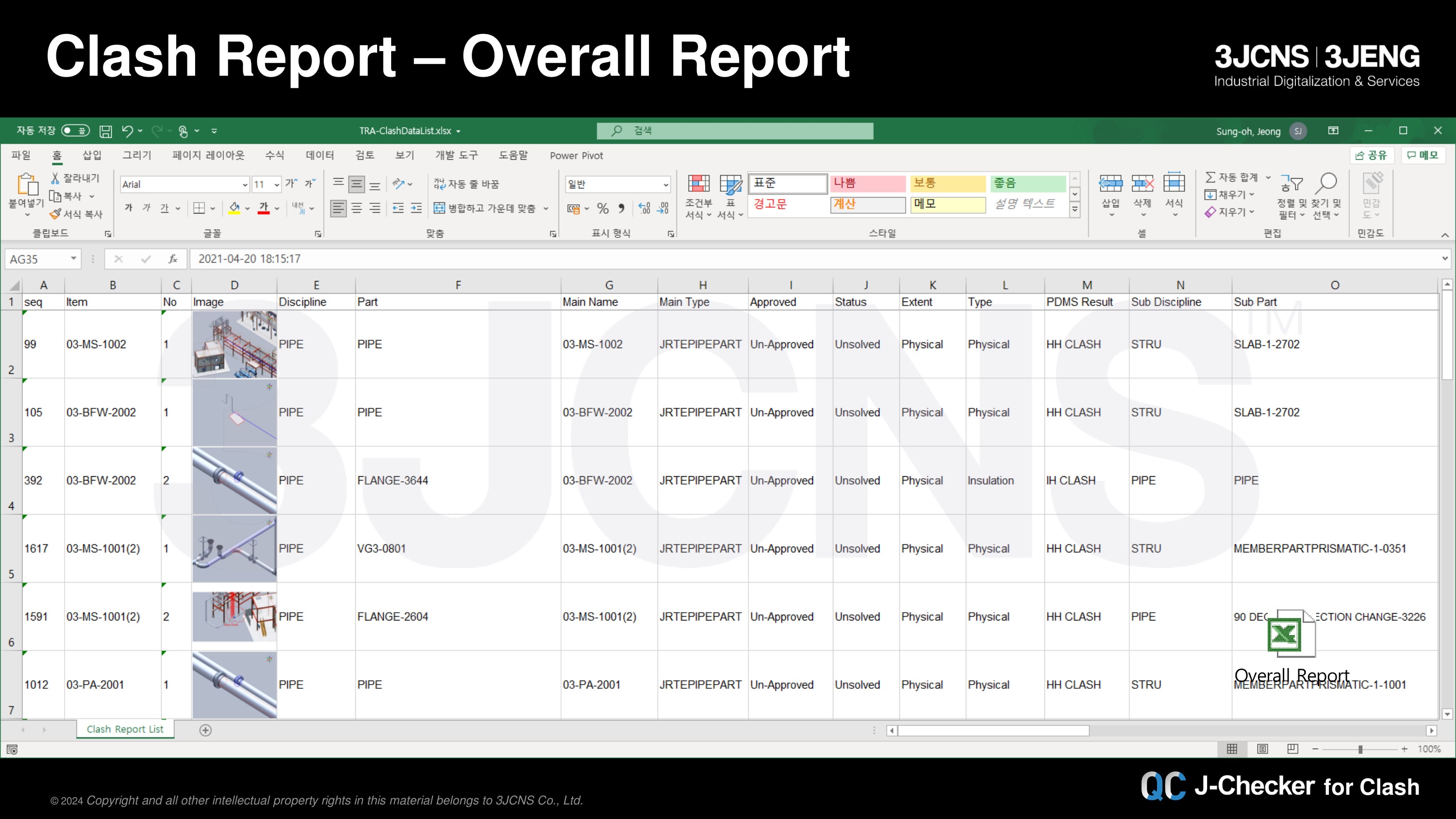The width and height of the screenshot is (1456, 819).
Task: Click the Insert cells icon
Action: click(1110, 184)
